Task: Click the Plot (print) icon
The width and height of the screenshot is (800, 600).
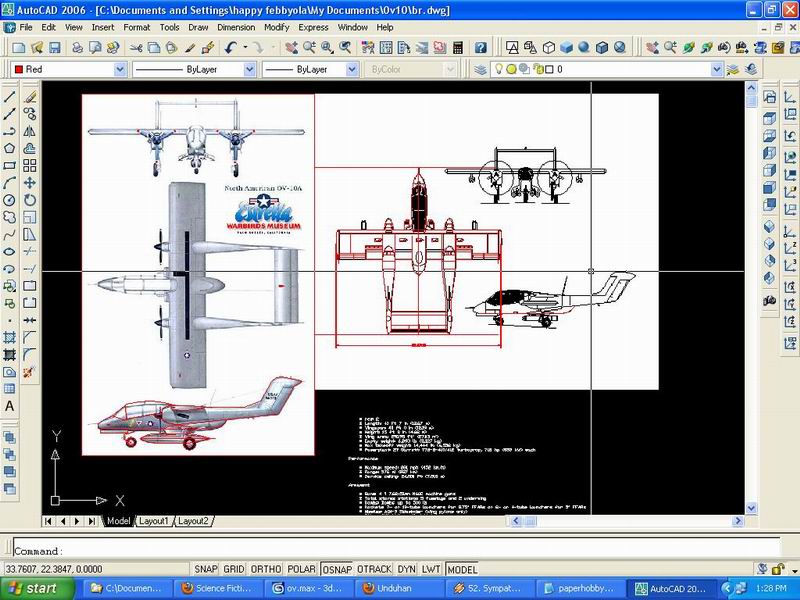Action: (x=78, y=48)
